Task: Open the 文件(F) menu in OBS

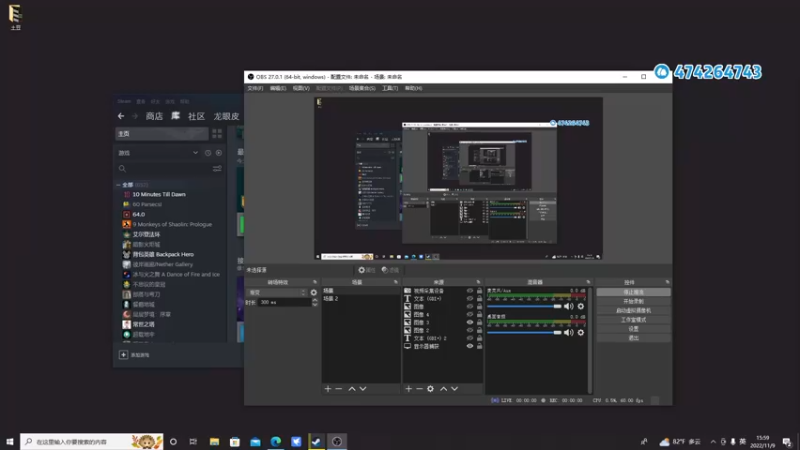Action: pyautogui.click(x=255, y=88)
